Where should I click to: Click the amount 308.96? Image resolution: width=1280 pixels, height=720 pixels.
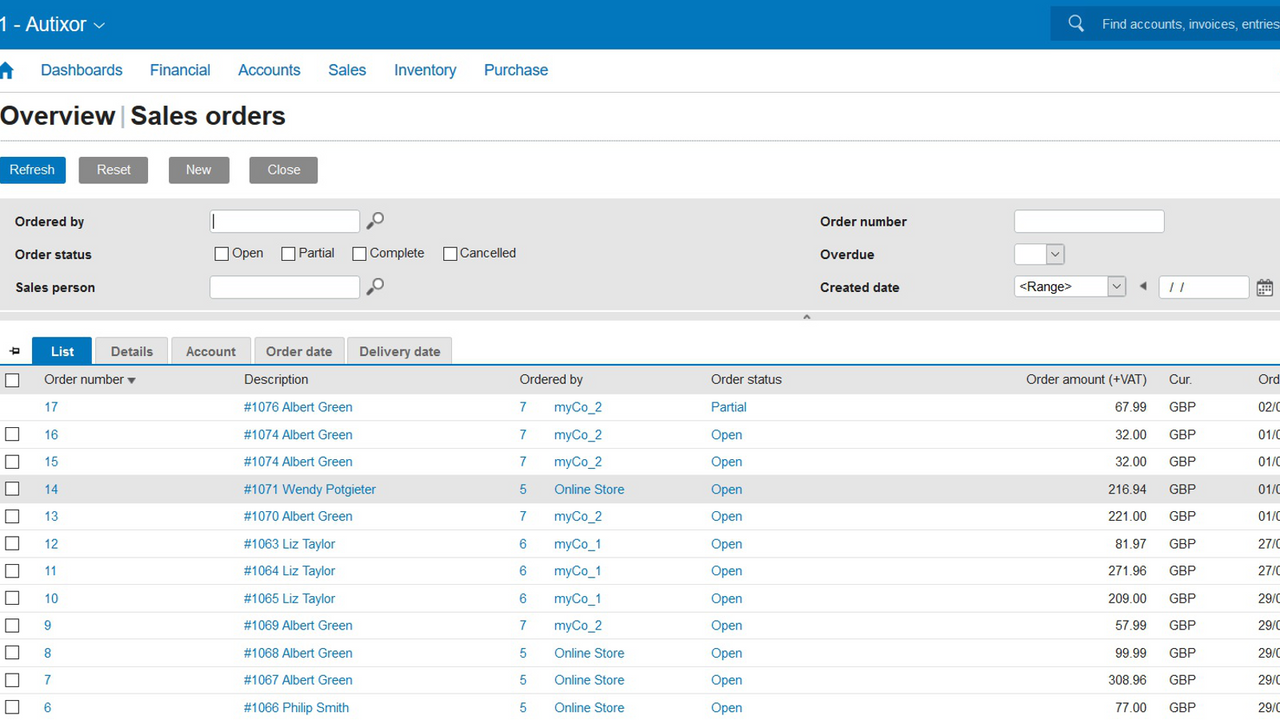pyautogui.click(x=1128, y=680)
